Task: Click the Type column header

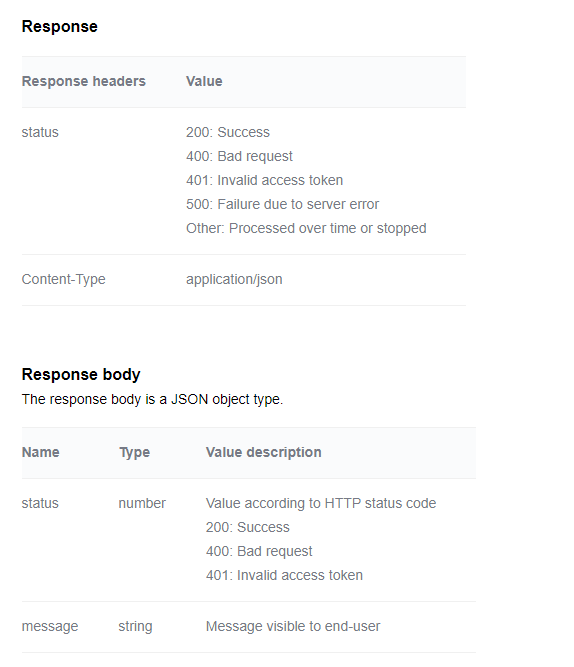Action: click(134, 452)
